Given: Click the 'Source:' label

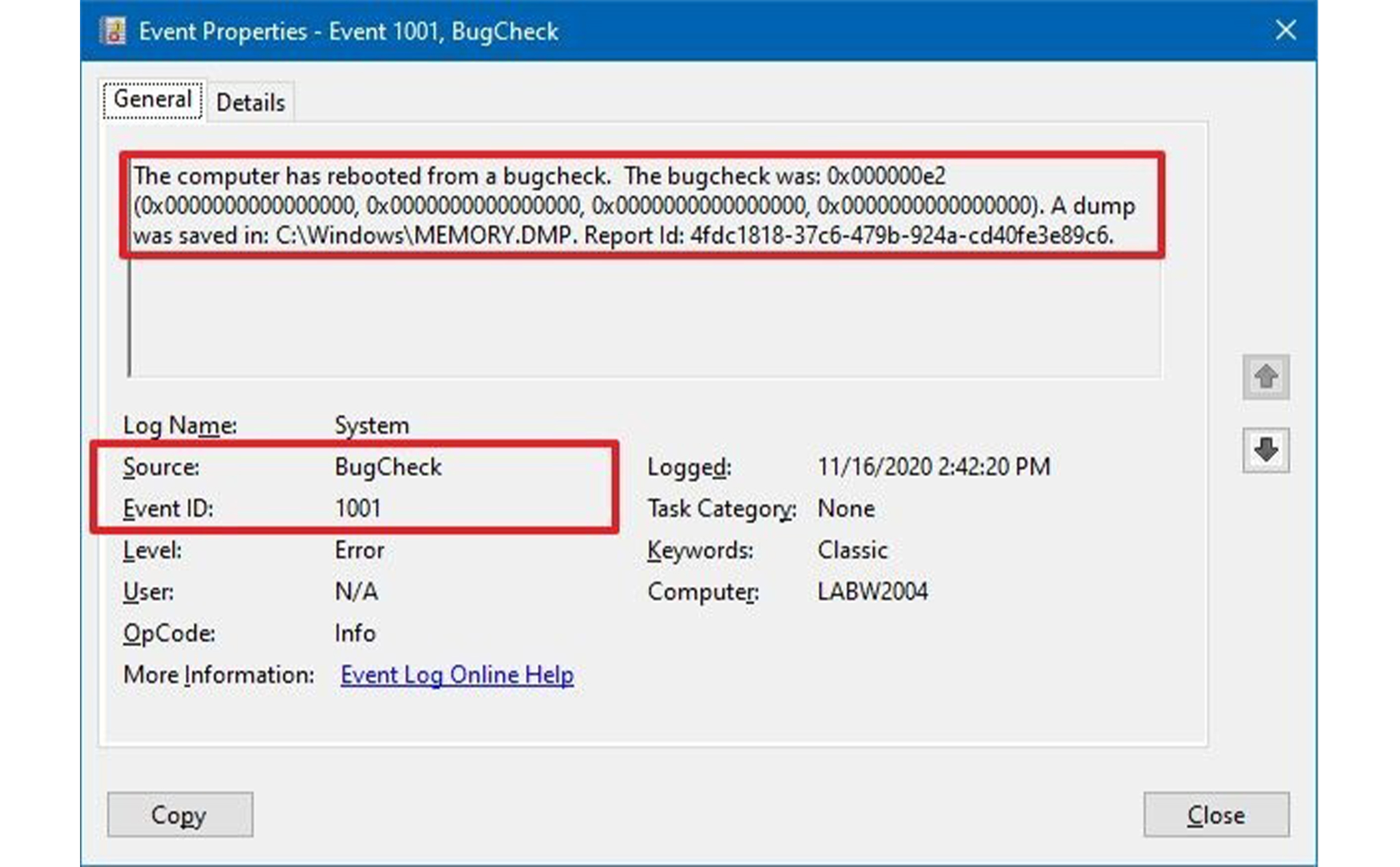Looking at the screenshot, I should coord(161,467).
